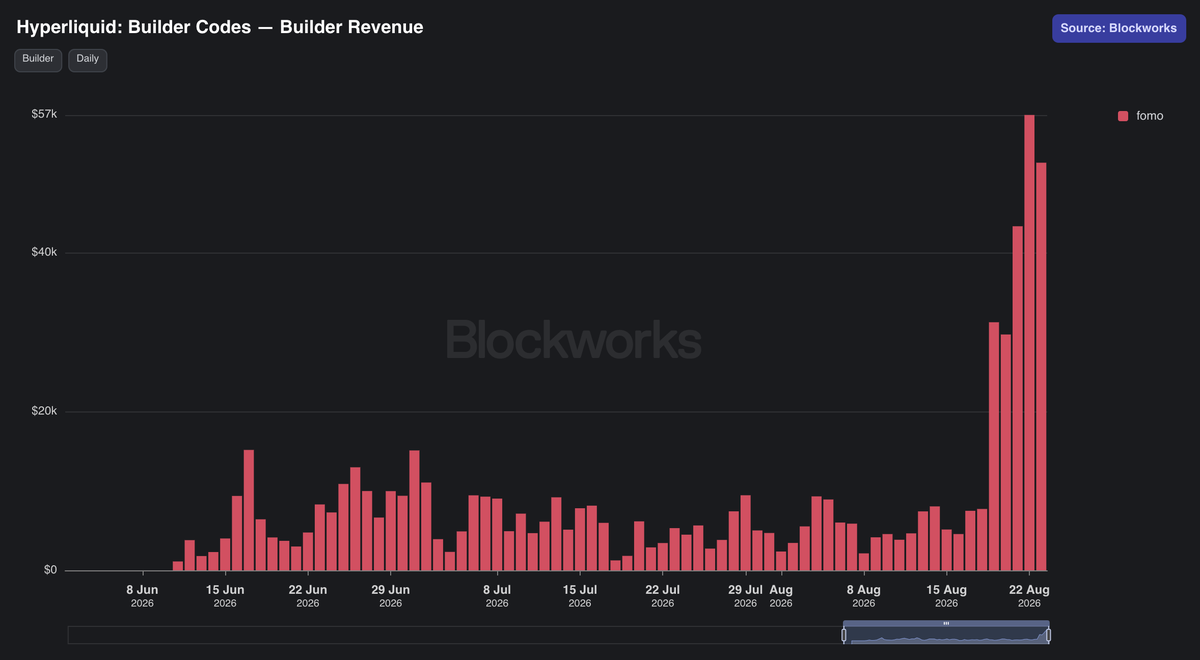Viewport: 1200px width, 660px height.
Task: Select the Builder filter tag
Action: pos(38,59)
